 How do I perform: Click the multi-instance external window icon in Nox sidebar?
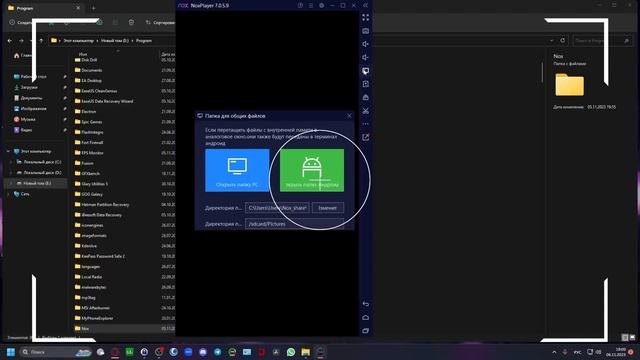[366, 137]
